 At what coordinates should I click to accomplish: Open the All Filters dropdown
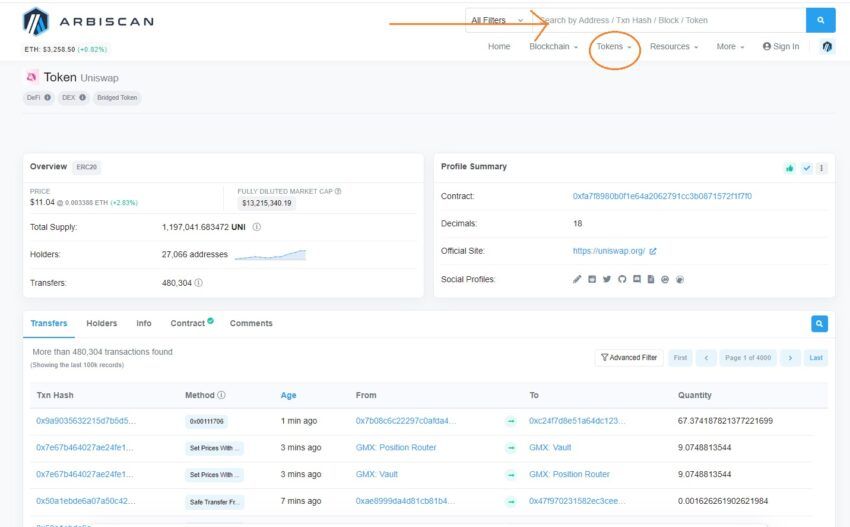(x=496, y=20)
